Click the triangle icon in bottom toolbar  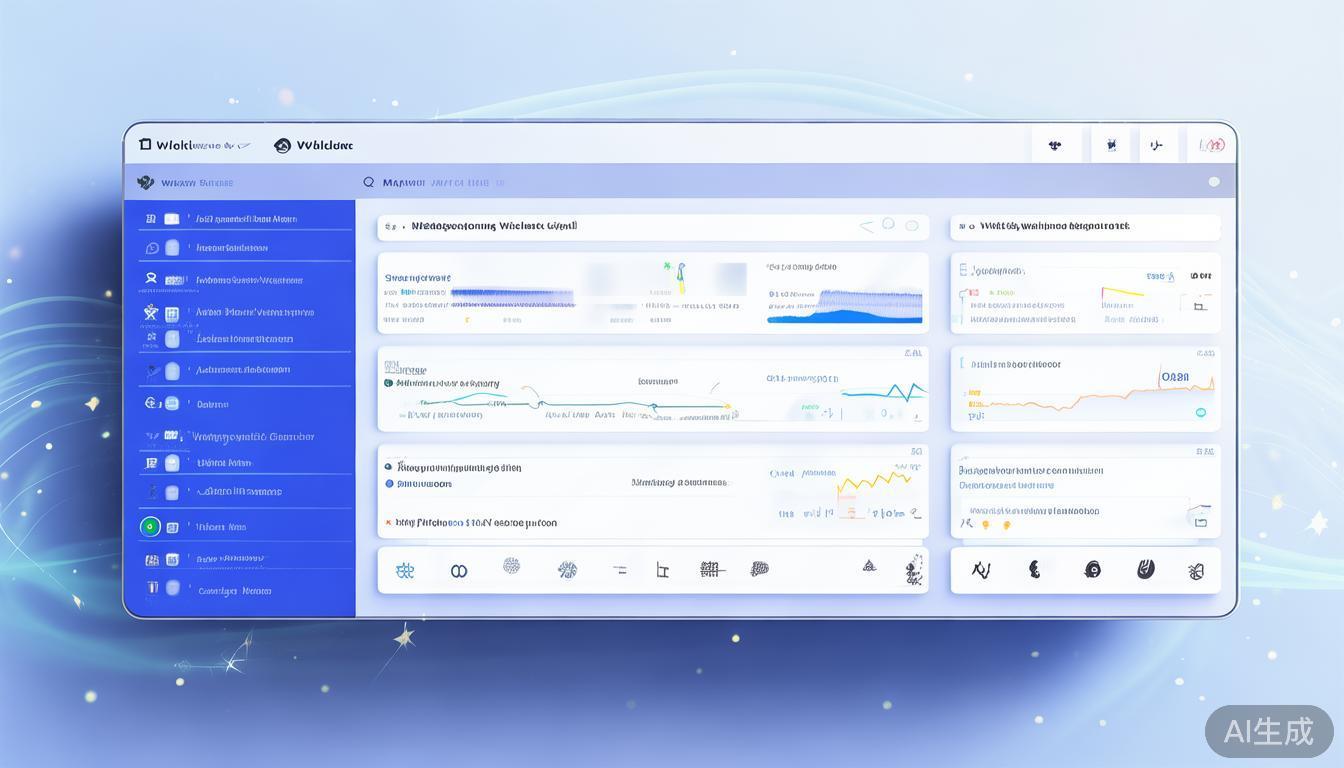[x=869, y=566]
